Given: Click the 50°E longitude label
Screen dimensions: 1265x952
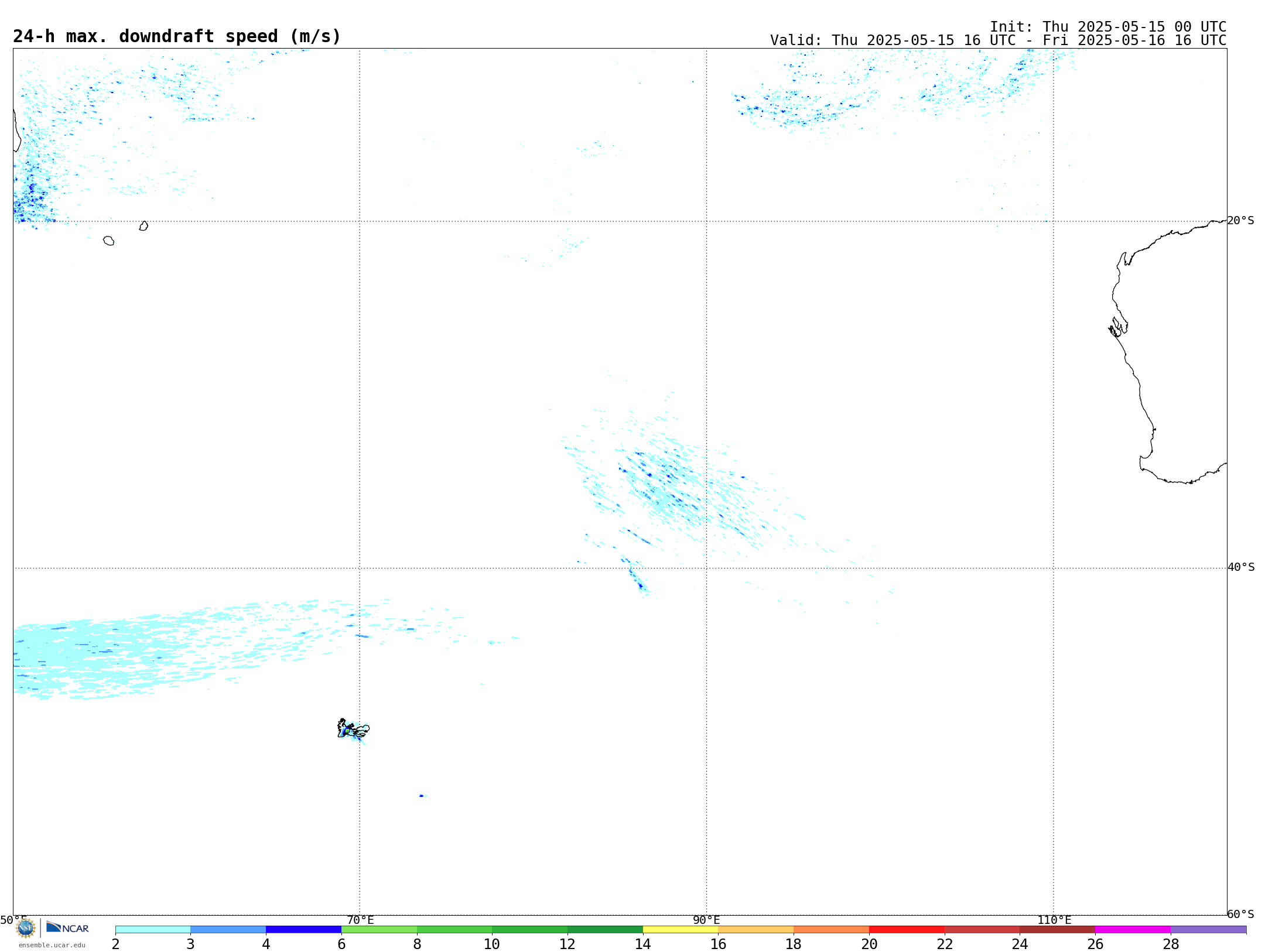Looking at the screenshot, I should pos(13,920).
